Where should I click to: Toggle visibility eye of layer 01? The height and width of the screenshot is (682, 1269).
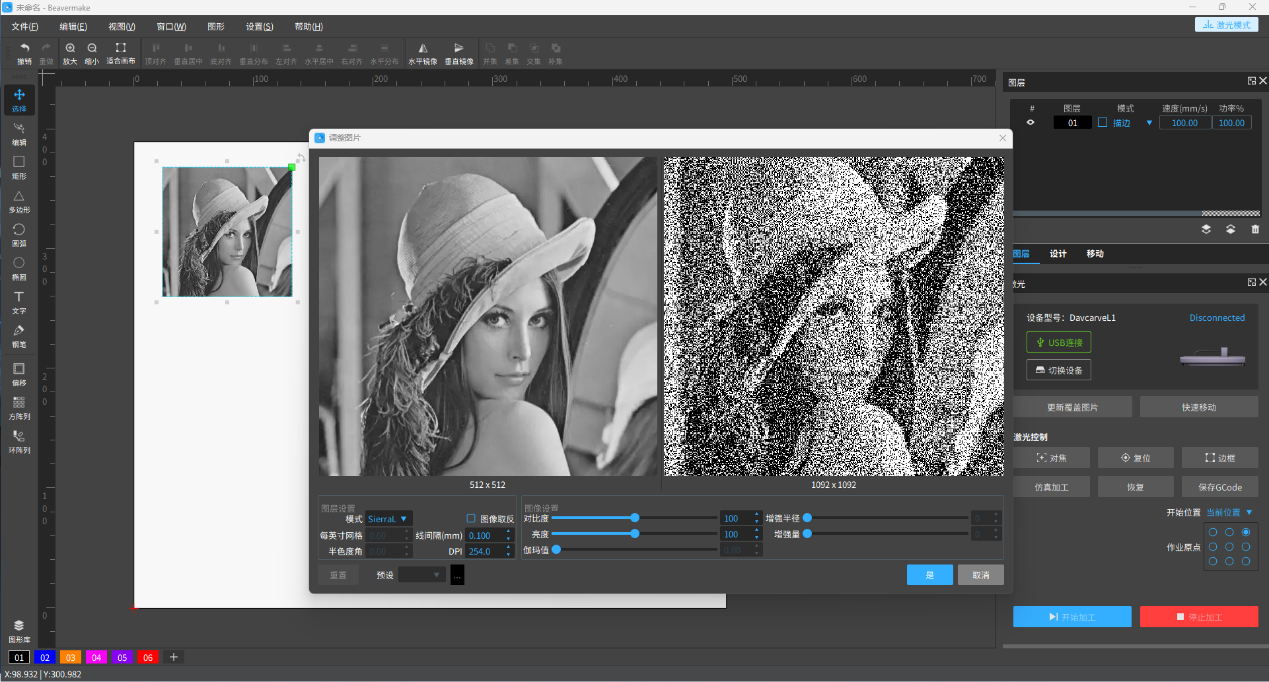[1030, 122]
